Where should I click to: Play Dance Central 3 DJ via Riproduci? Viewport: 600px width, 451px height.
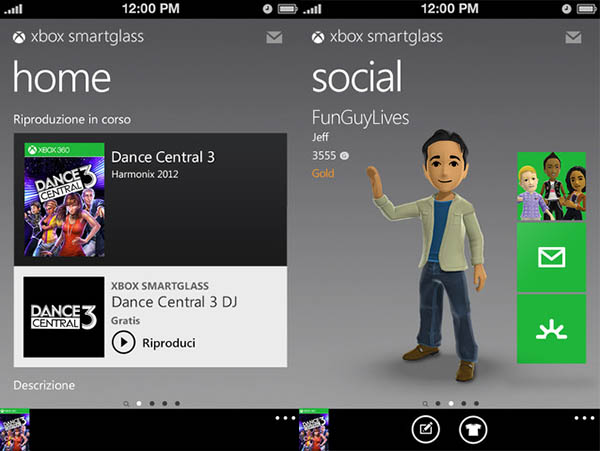pos(123,342)
